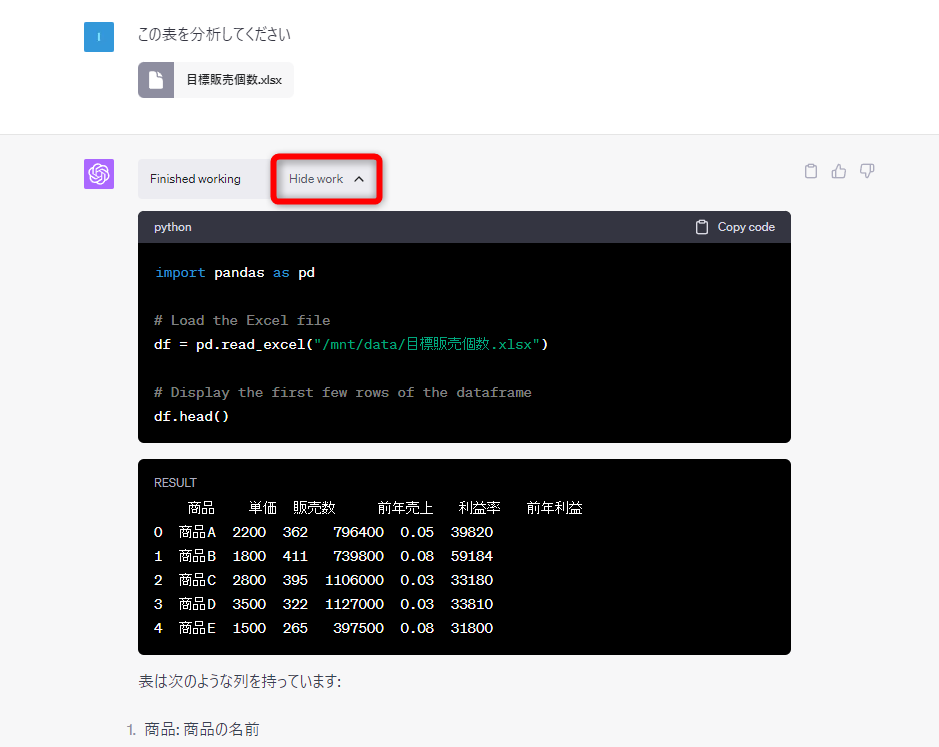939x747 pixels.
Task: Click the prompt text この表を分析してください
Action: [x=215, y=34]
